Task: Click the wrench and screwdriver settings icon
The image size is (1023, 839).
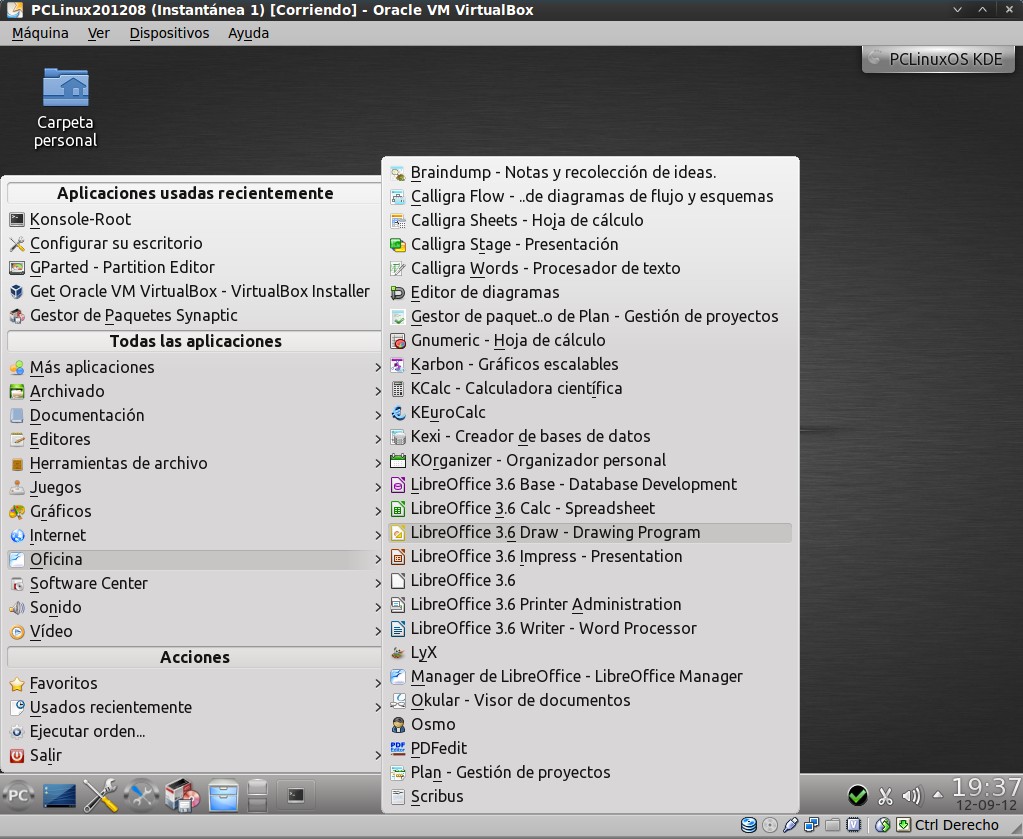Action: (100, 796)
